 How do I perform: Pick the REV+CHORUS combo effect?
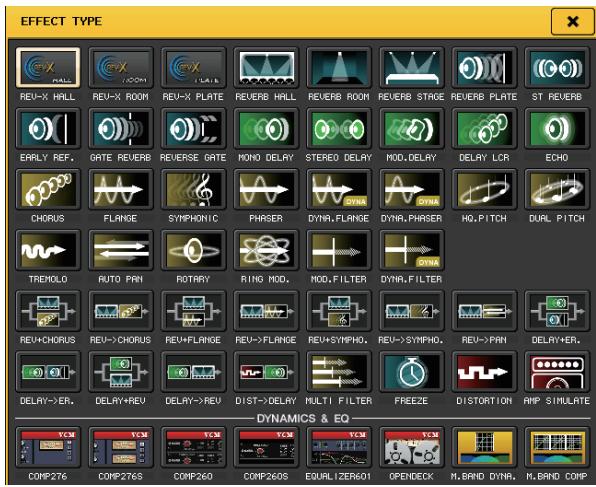coord(48,311)
